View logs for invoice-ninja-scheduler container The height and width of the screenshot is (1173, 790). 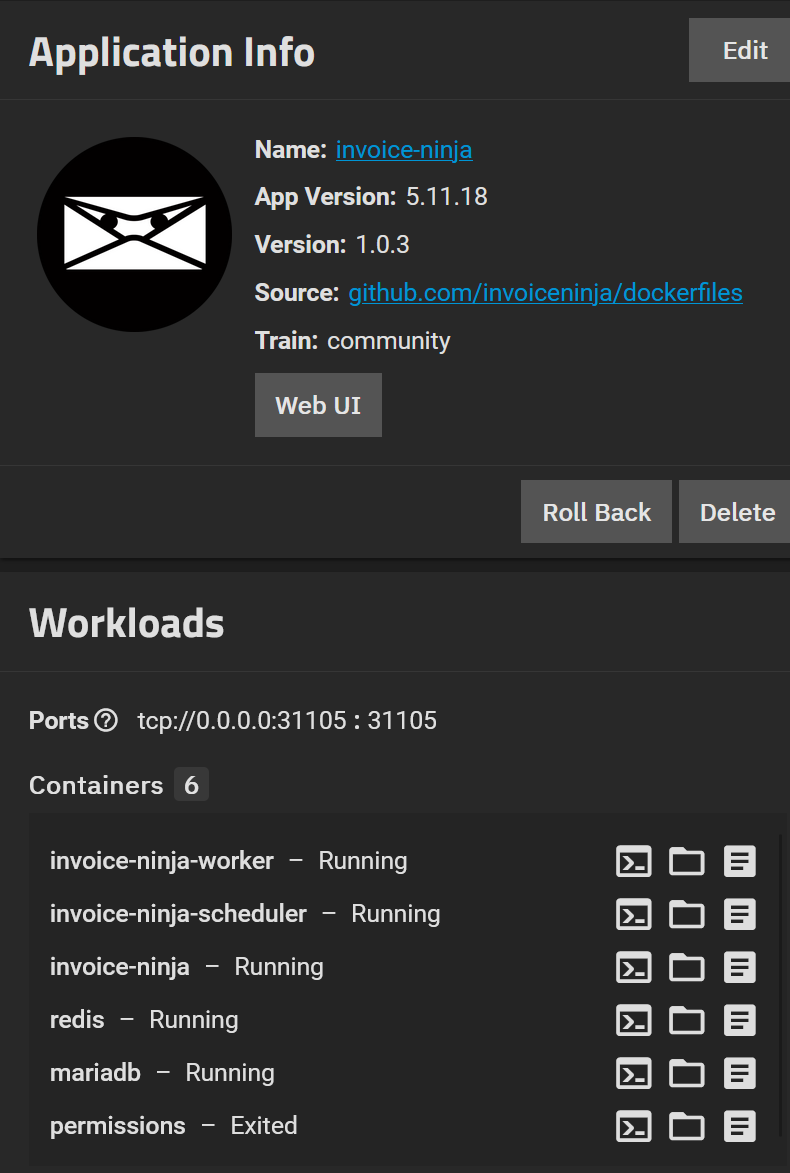point(740,914)
